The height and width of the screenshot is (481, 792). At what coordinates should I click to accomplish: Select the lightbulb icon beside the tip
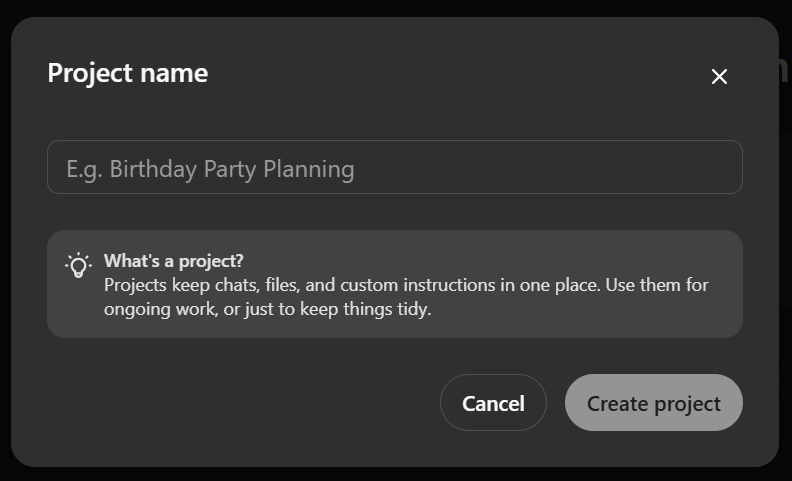[x=78, y=265]
